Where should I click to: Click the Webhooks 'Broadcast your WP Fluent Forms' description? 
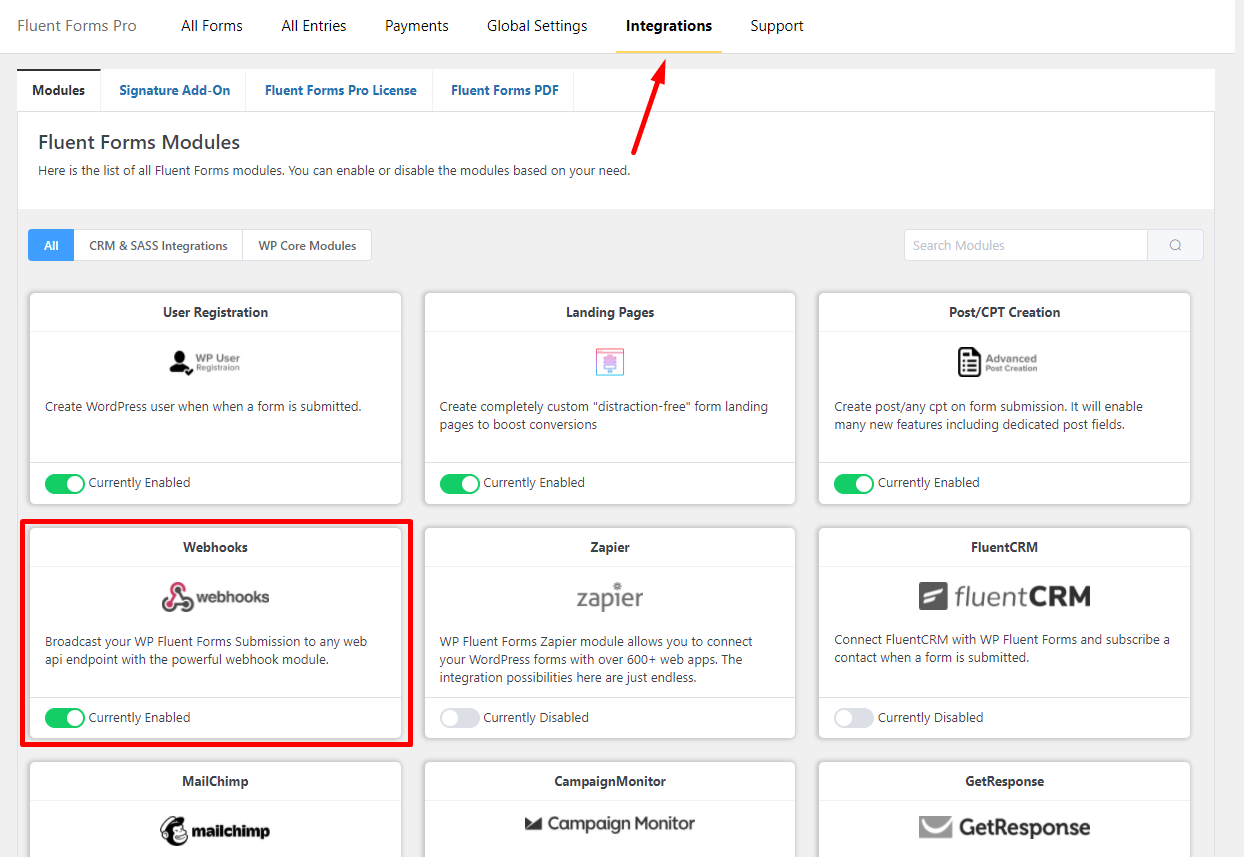[206, 651]
